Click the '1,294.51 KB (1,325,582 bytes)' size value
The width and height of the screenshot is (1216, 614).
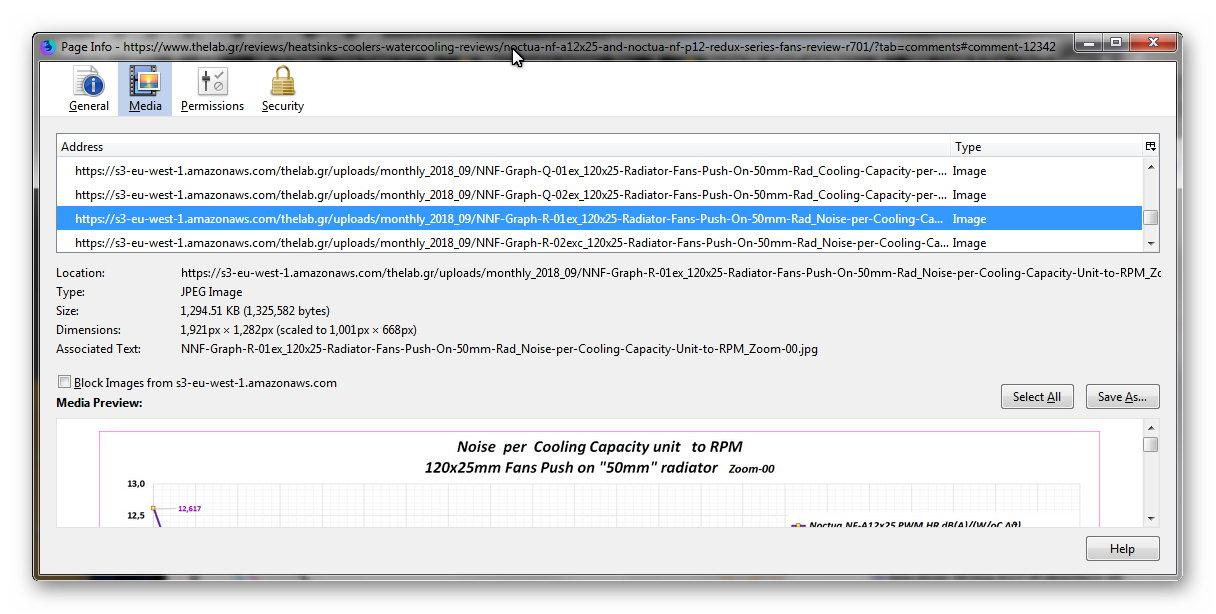(x=255, y=311)
